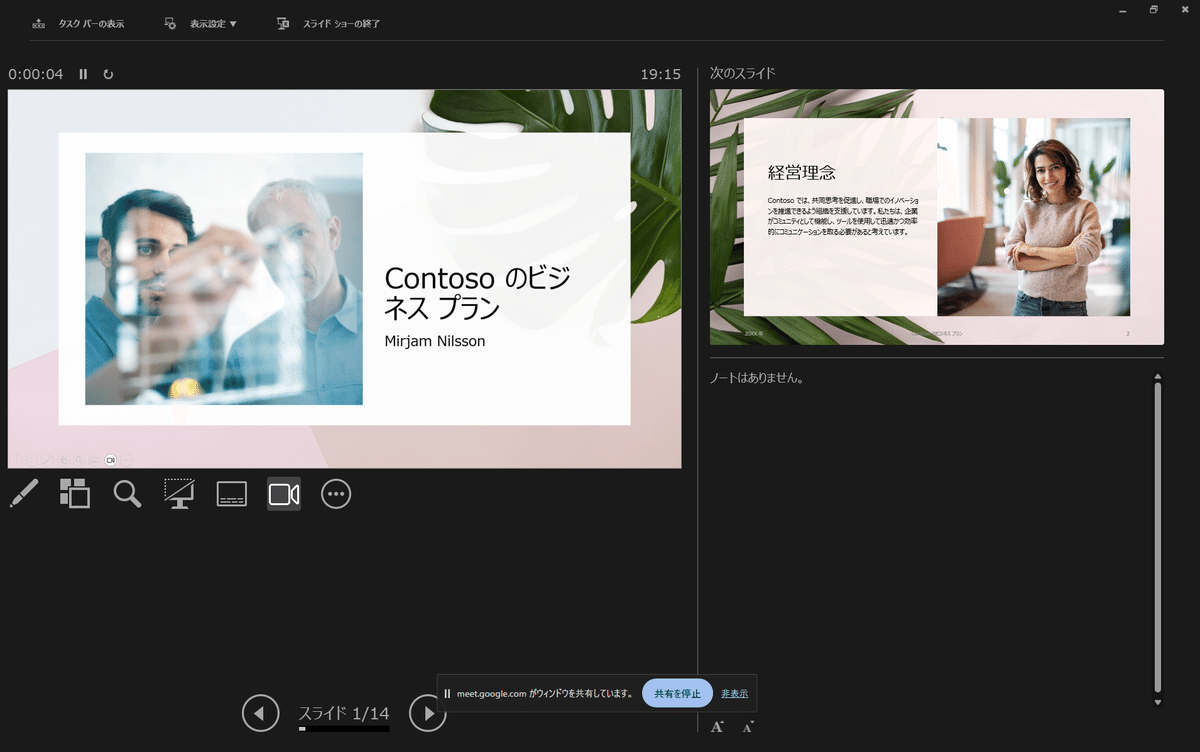This screenshot has height=752, width=1200.
Task: Click the grip handle on the meet.google.com sharing bar
Action: 447,693
